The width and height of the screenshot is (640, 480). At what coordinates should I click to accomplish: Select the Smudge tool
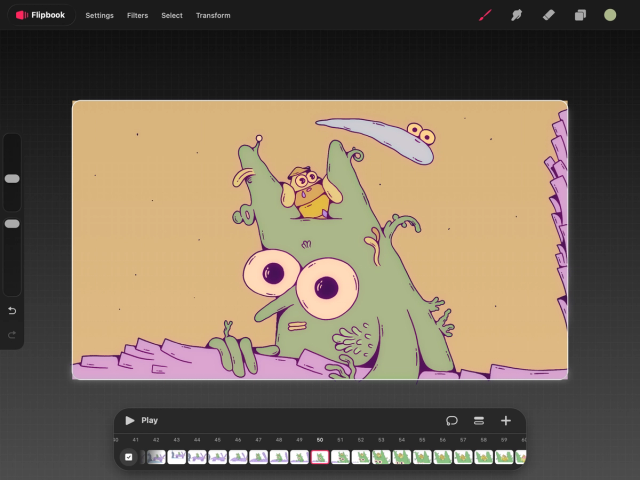point(516,16)
